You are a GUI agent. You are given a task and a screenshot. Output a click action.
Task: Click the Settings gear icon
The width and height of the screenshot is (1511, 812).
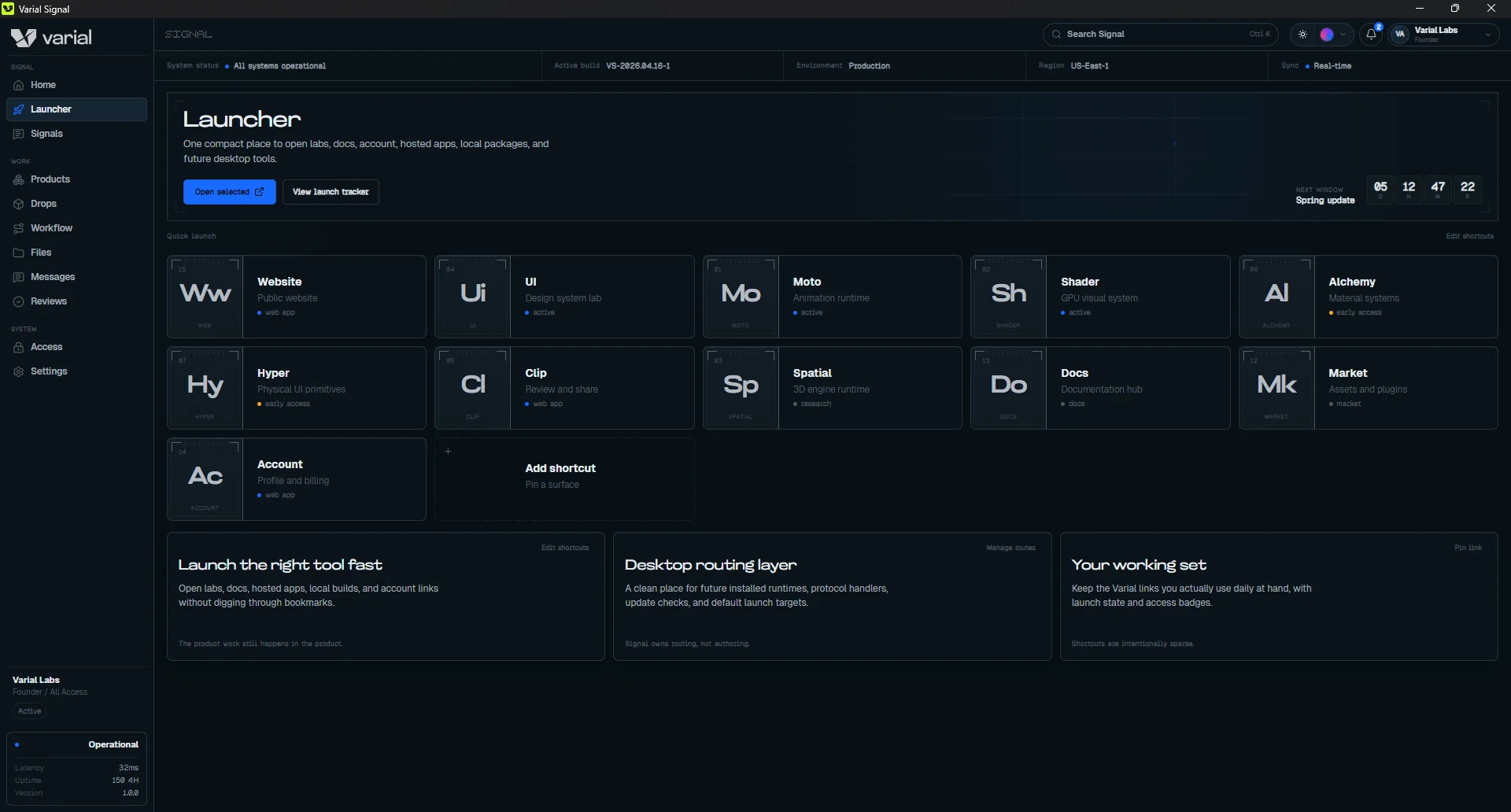coord(19,371)
